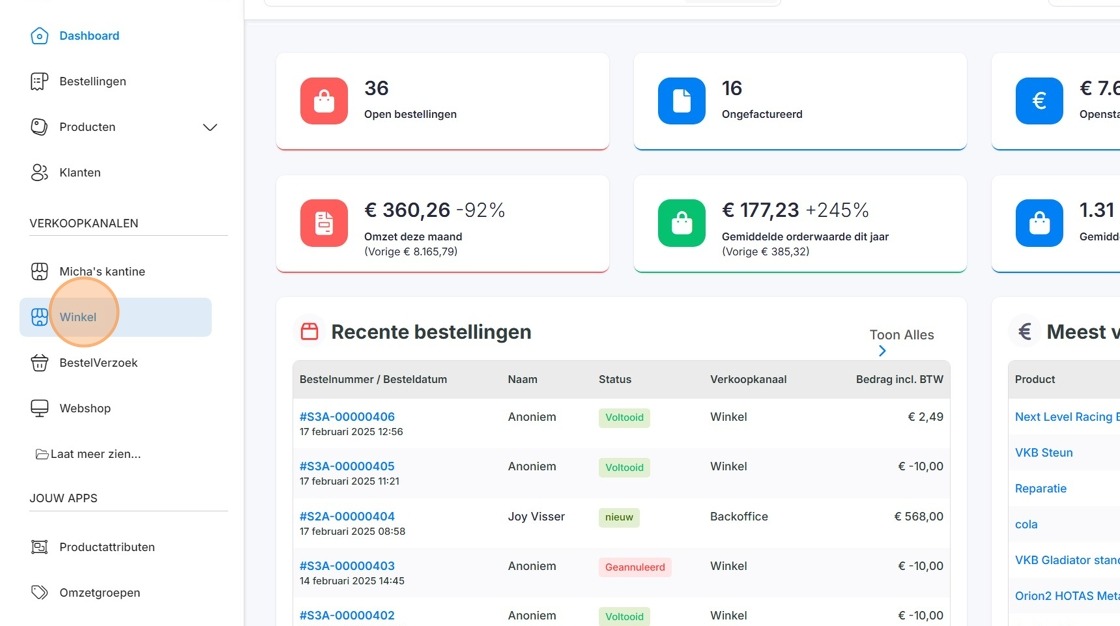Click the Ongefactureerd count 16
The width and height of the screenshot is (1120, 626).
pyautogui.click(x=732, y=89)
